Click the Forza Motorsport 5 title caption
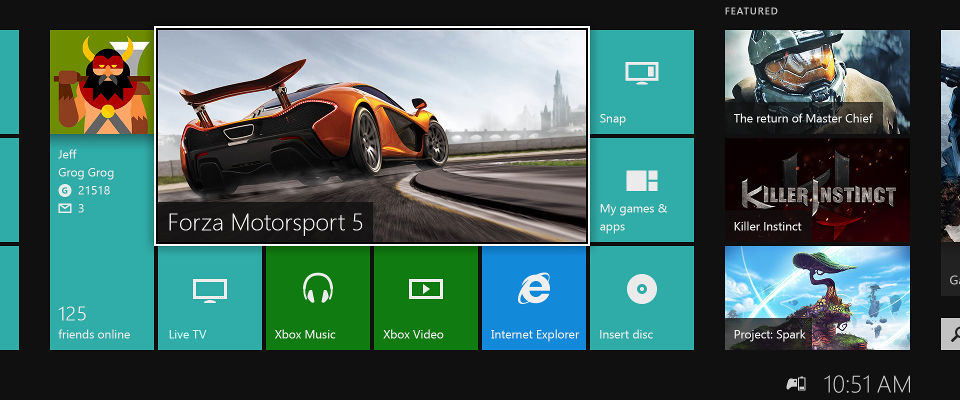This screenshot has height=400, width=960. (265, 222)
